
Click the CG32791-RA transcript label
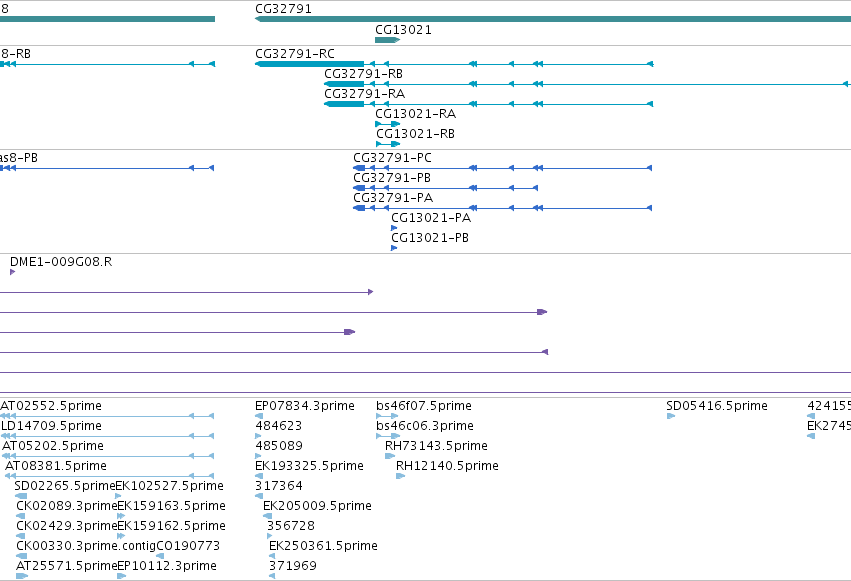[364, 94]
